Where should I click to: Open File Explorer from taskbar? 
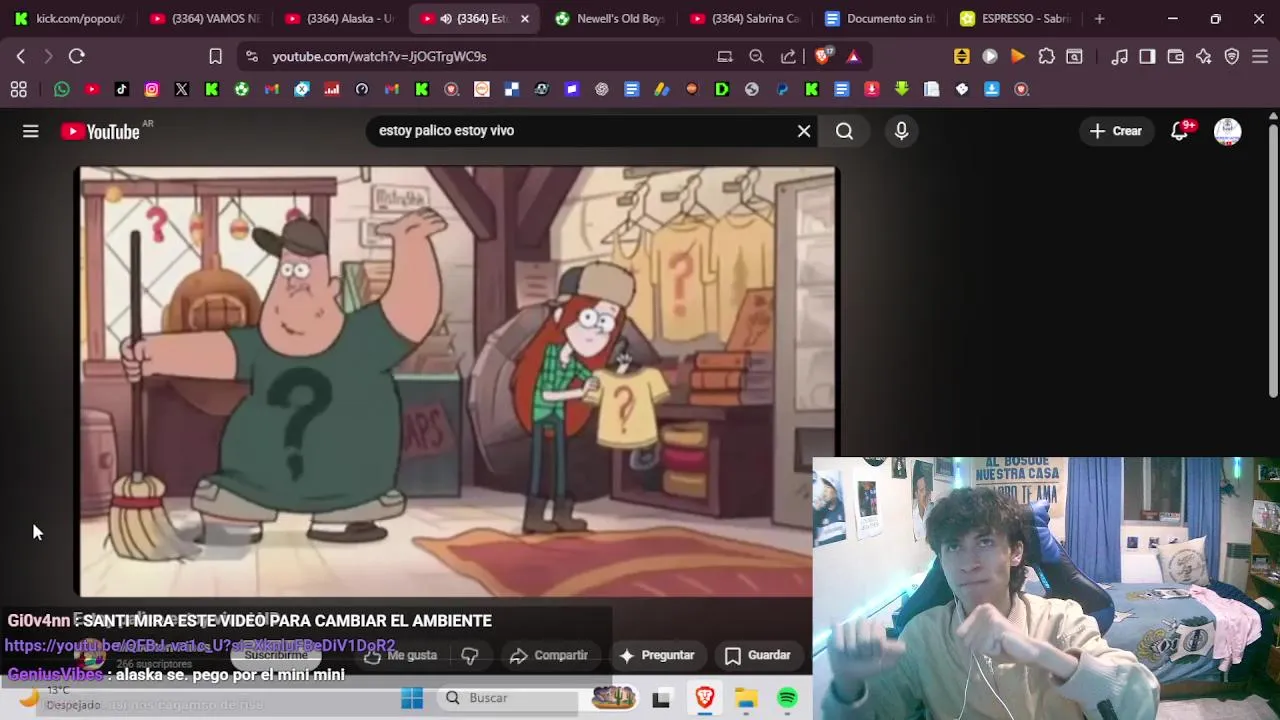click(x=746, y=698)
